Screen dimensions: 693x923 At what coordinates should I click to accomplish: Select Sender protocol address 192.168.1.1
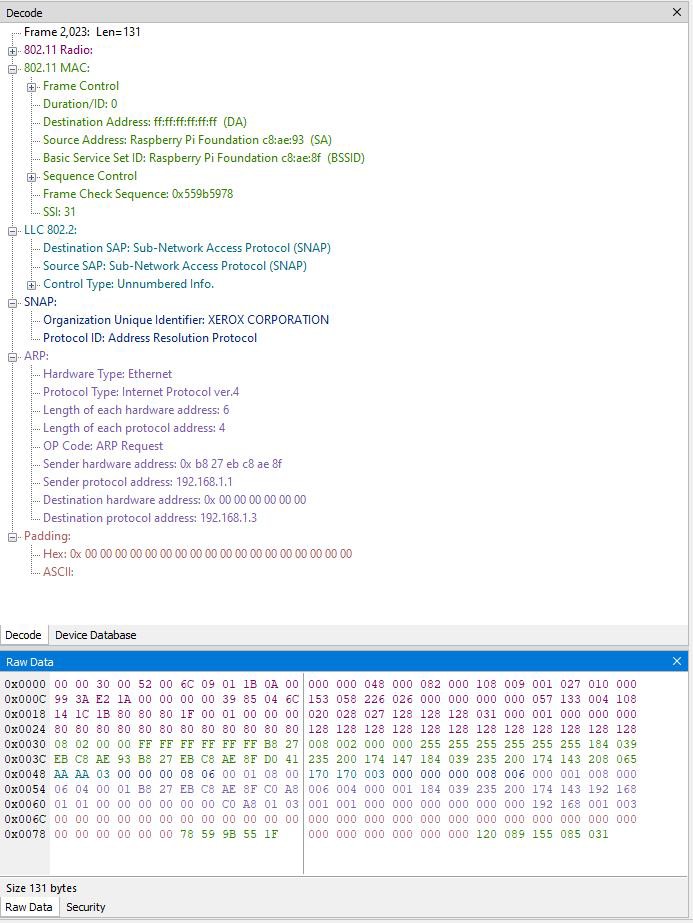click(x=138, y=482)
